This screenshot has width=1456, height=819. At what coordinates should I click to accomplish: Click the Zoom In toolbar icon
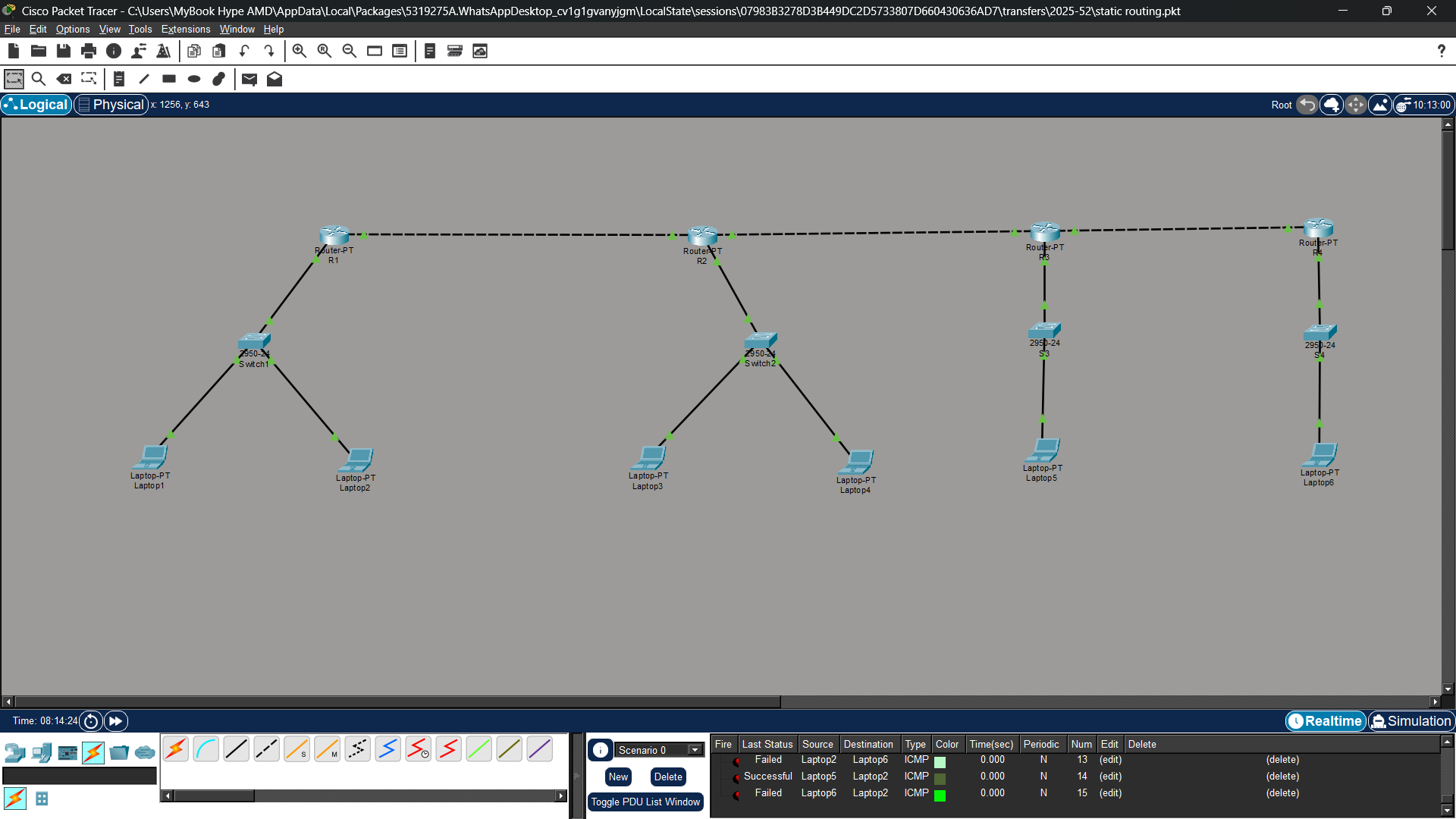coord(300,51)
